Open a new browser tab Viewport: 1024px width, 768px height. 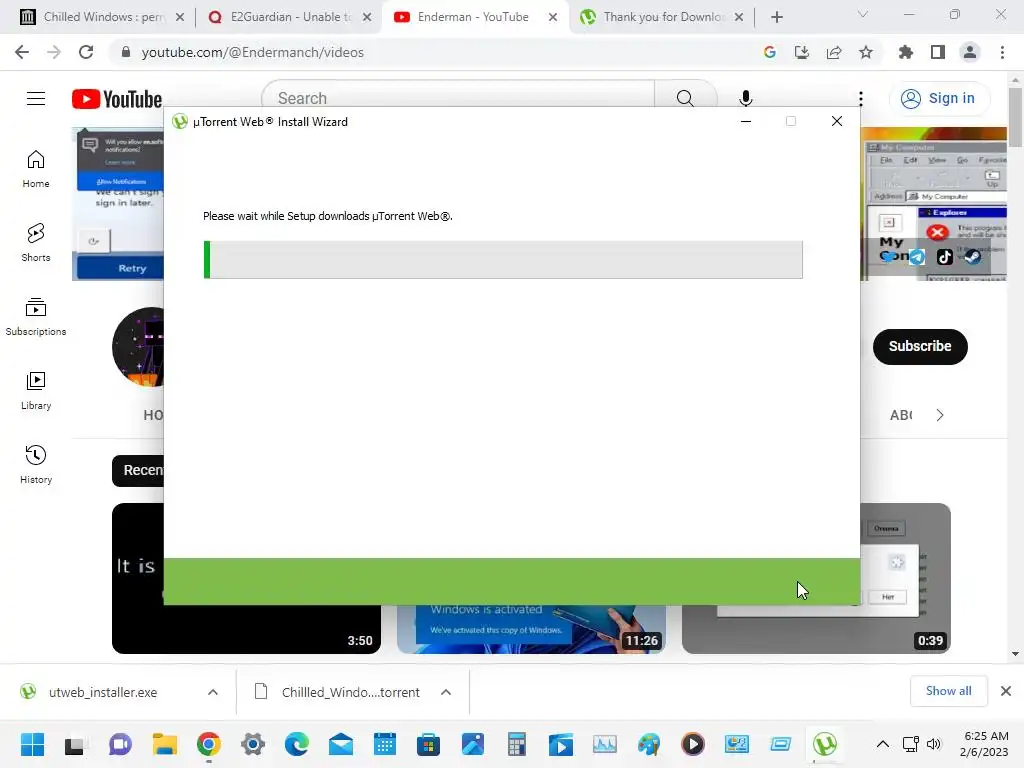(x=776, y=17)
